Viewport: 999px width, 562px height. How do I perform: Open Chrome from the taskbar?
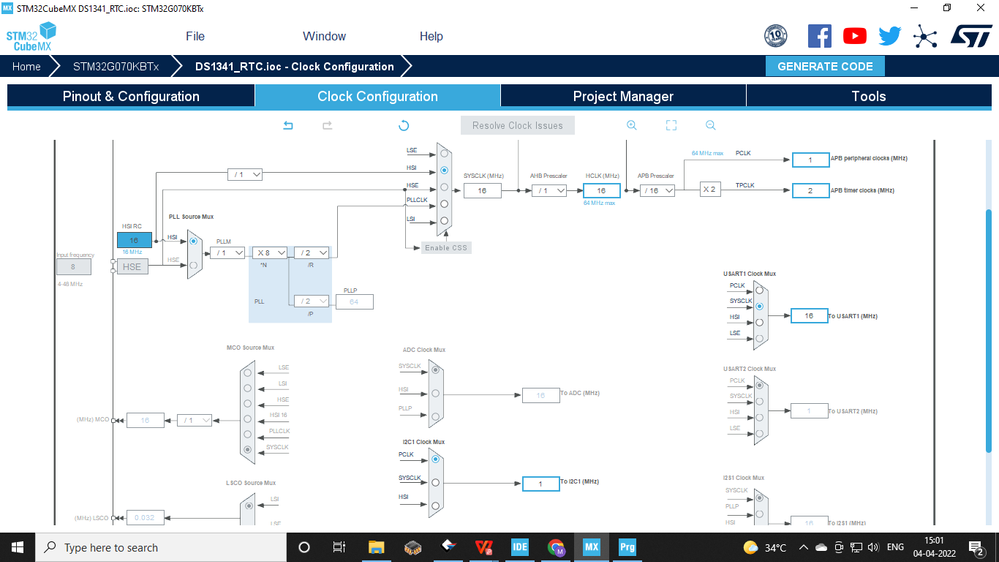556,547
